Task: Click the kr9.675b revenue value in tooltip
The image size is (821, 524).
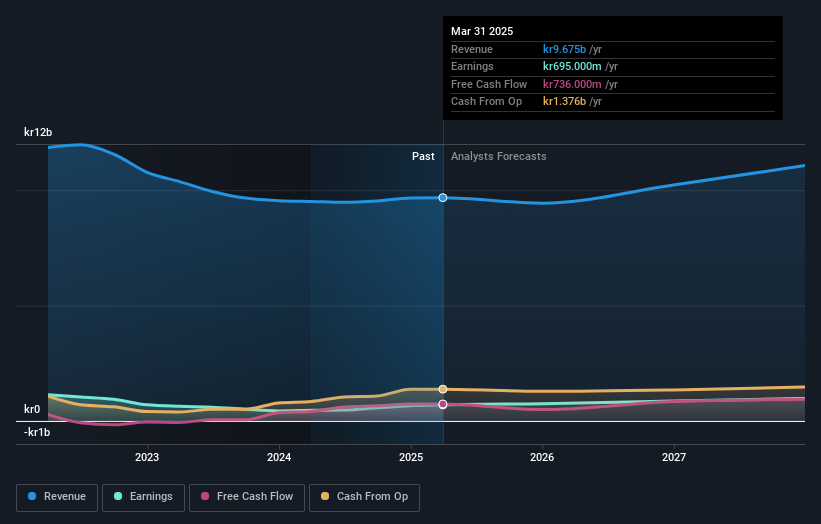Action: pyautogui.click(x=564, y=49)
